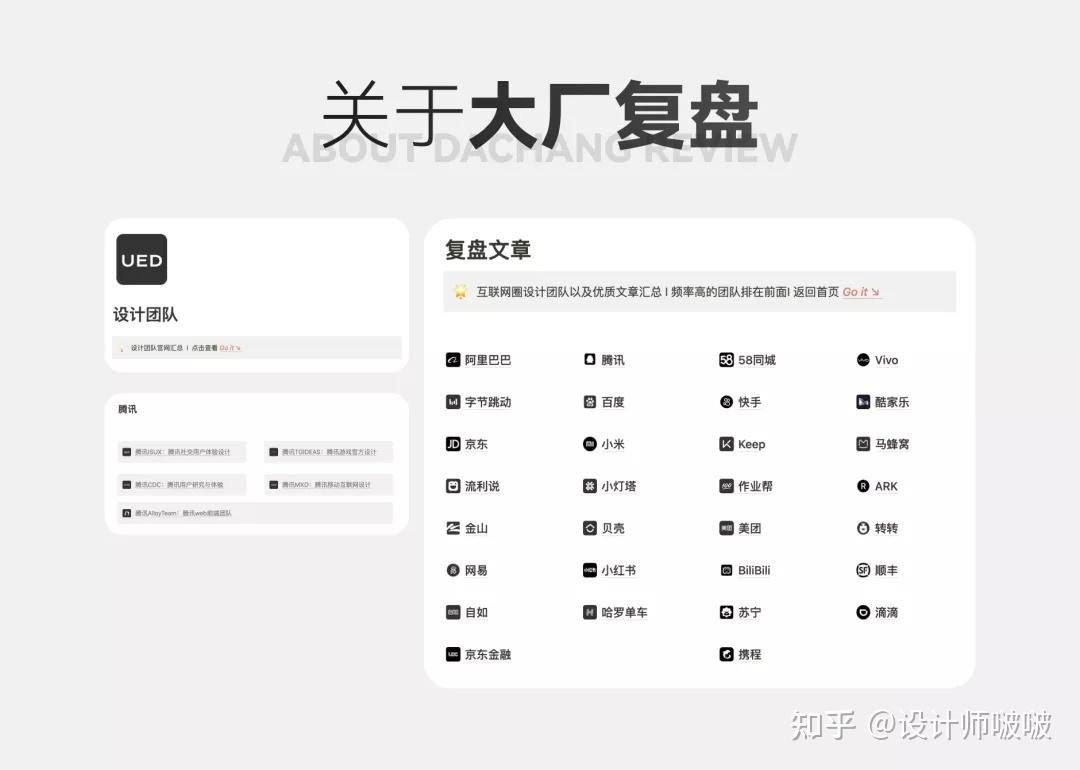Screen dimensions: 1080x770
Task: Click the 腾讯 penguin icon in 复盘文章
Action: point(590,360)
